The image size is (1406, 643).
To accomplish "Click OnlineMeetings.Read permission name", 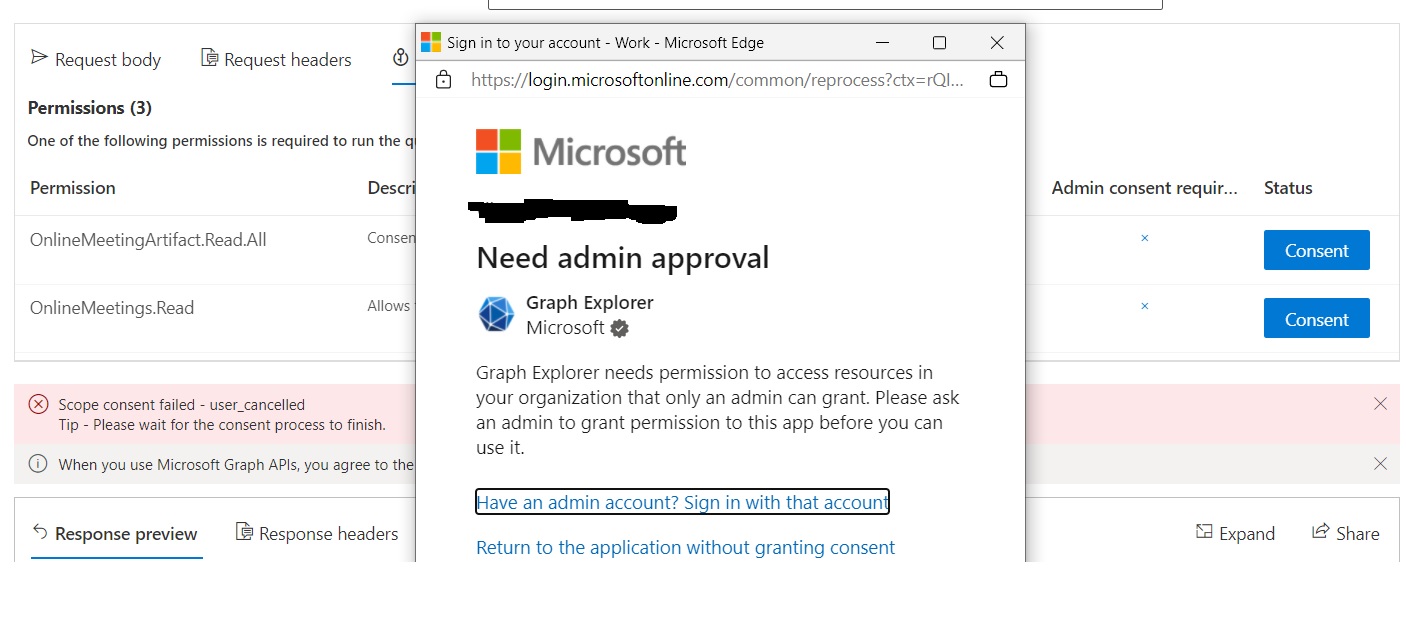I will point(112,308).
